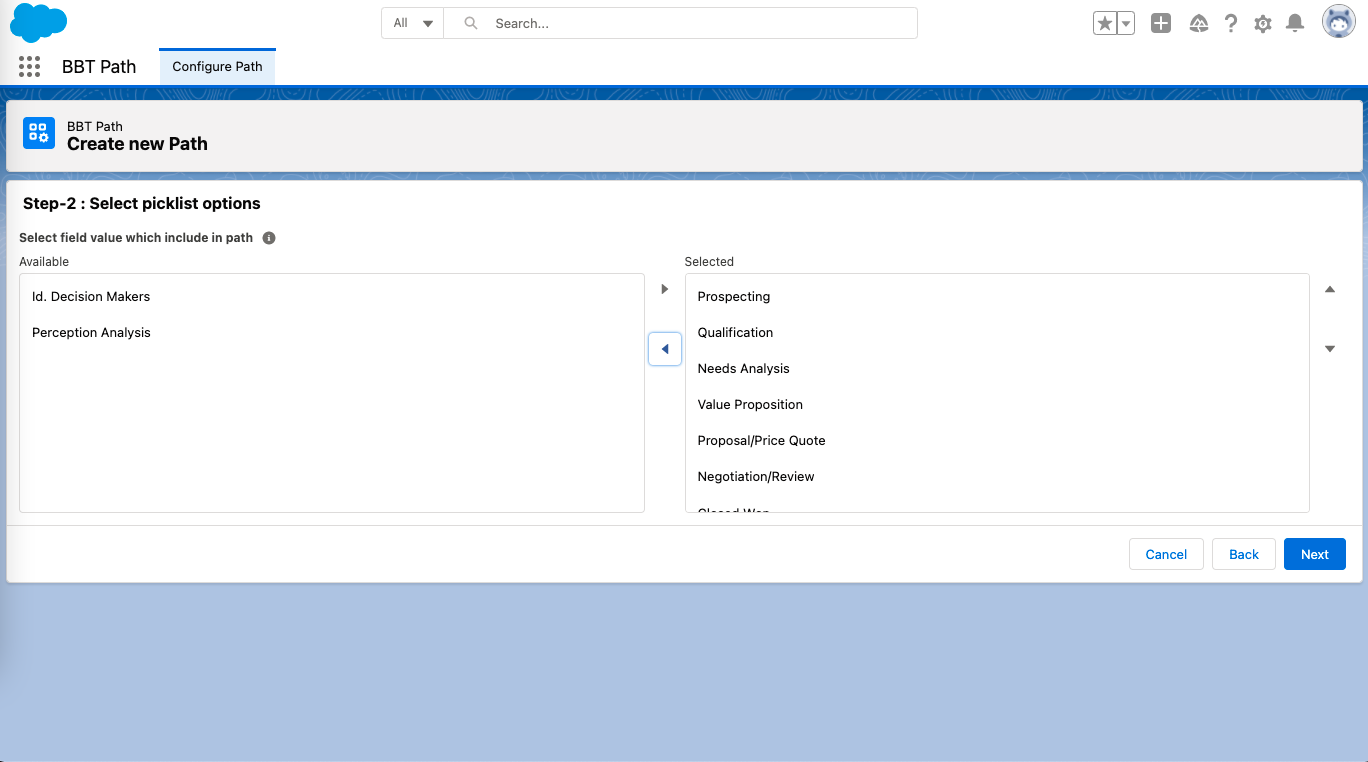
Task: Click into the global Search field
Action: (x=680, y=23)
